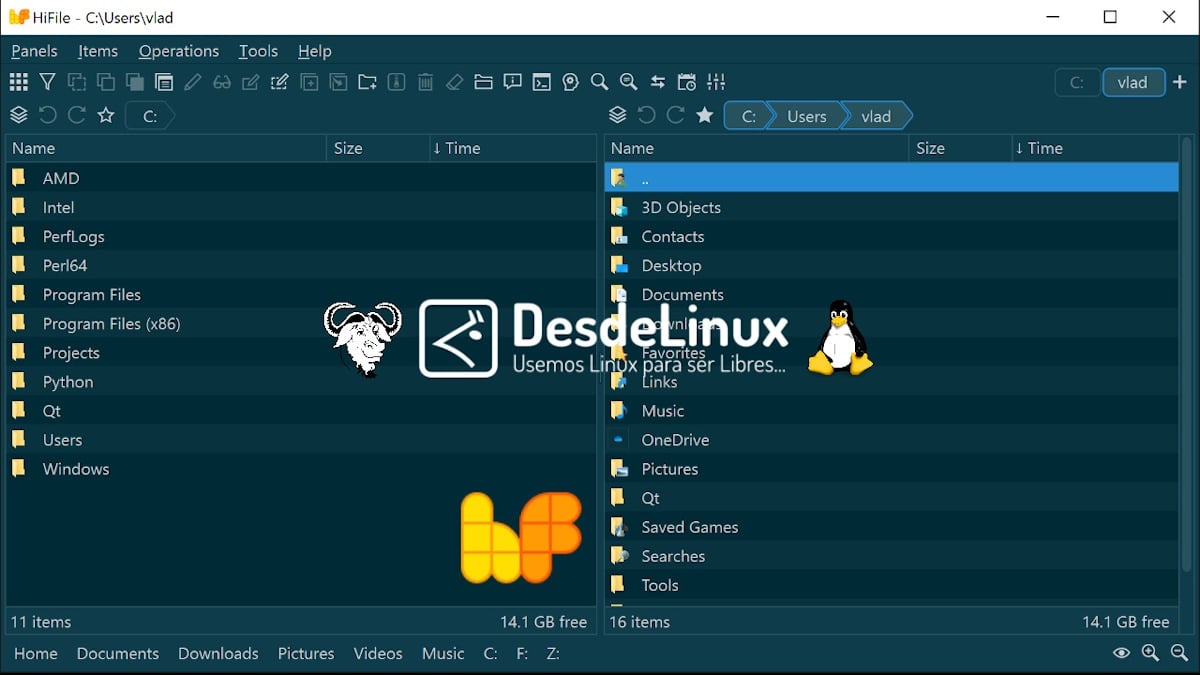Click the new folder icon
The width and height of the screenshot is (1200, 675).
pyautogui.click(x=367, y=82)
